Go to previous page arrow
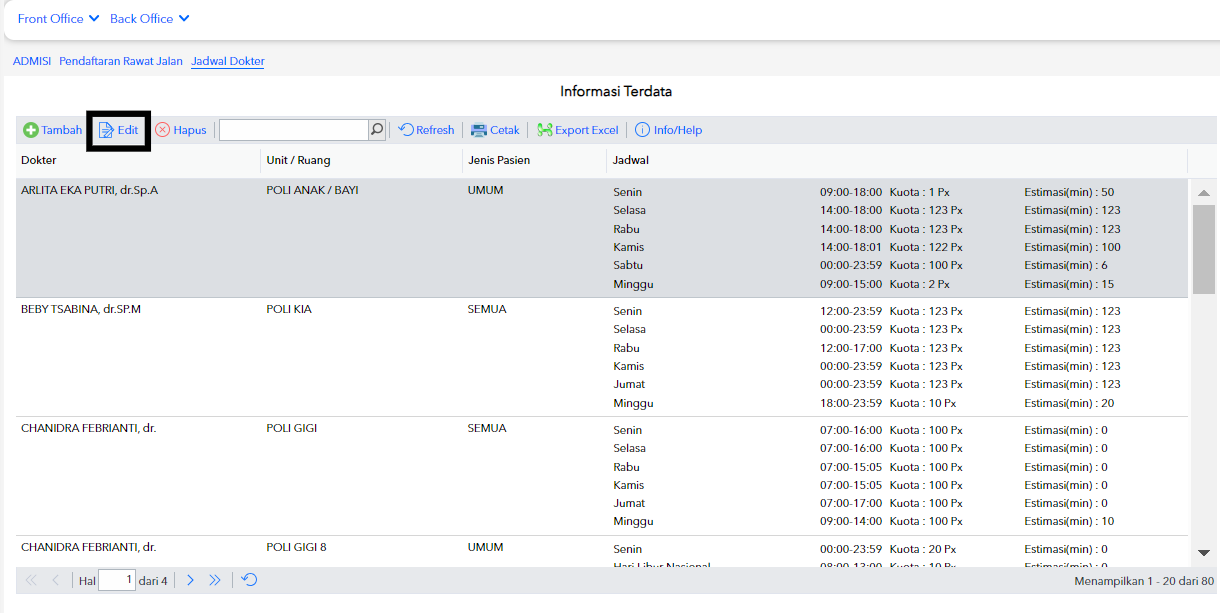The image size is (1220, 613). pyautogui.click(x=56, y=580)
